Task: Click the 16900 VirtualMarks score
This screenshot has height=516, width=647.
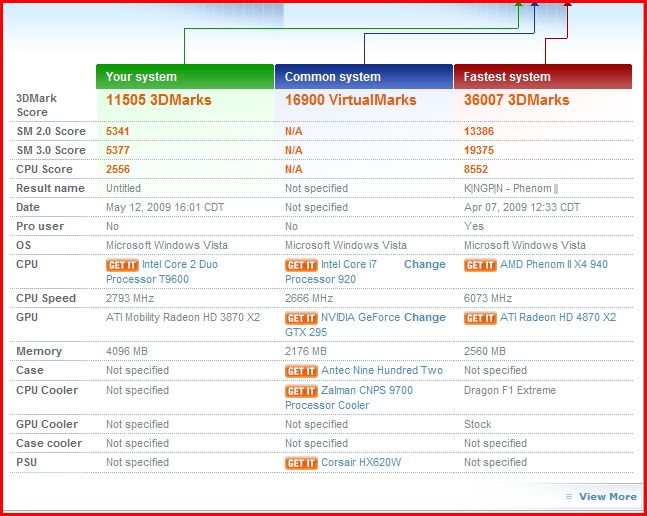Action: 351,100
